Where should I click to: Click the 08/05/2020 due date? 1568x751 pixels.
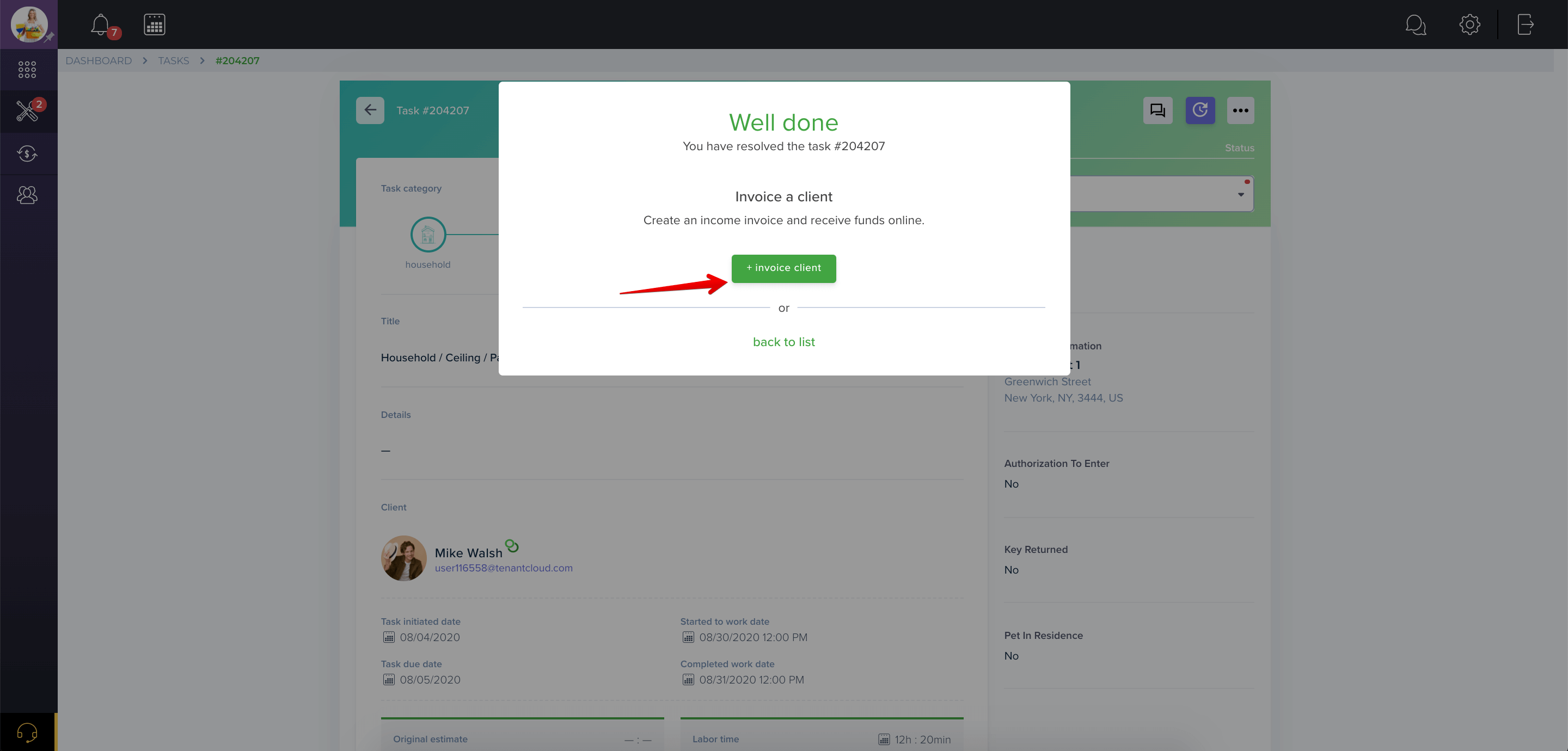[430, 680]
